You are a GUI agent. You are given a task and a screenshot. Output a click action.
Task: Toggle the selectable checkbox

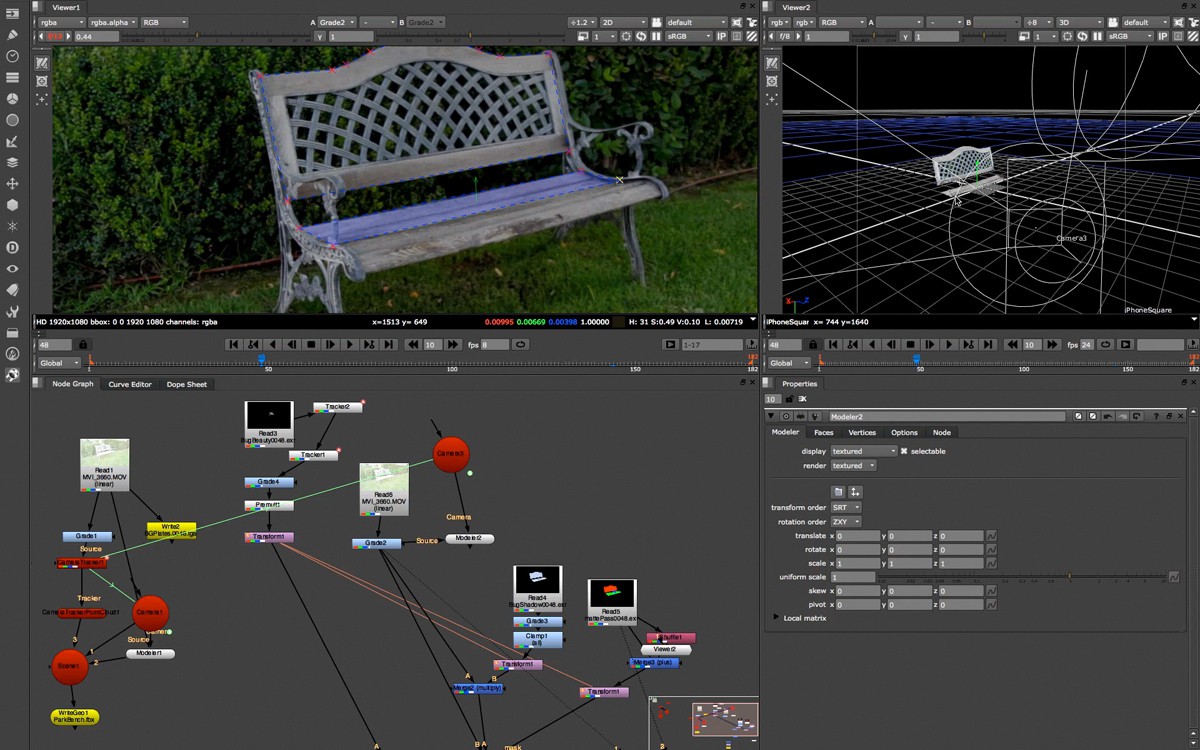coord(904,451)
